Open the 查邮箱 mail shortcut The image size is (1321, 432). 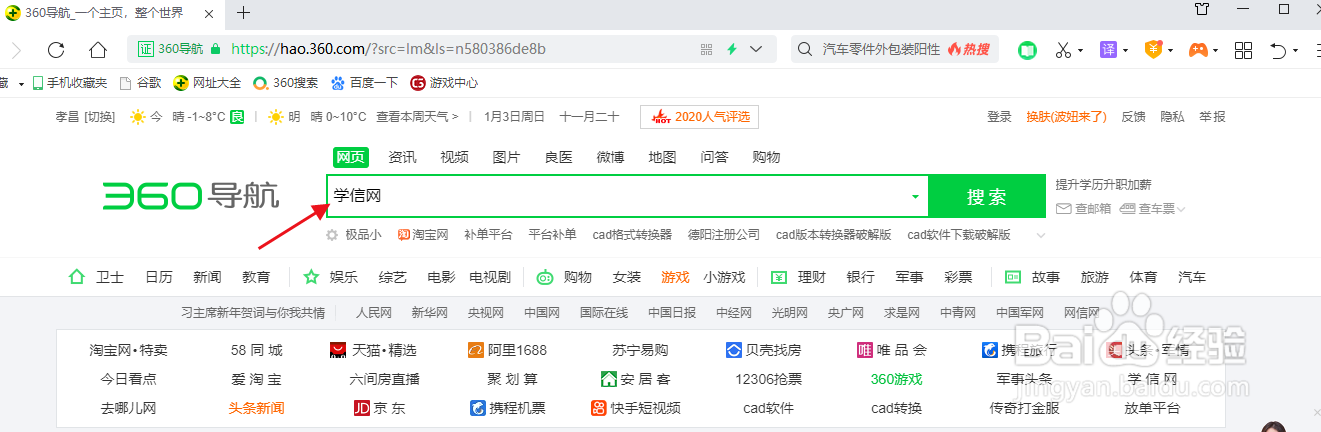click(x=1084, y=209)
